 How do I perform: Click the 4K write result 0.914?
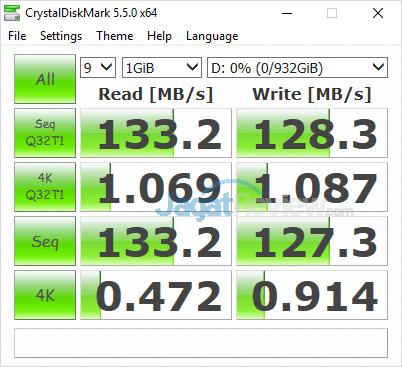[x=312, y=295]
